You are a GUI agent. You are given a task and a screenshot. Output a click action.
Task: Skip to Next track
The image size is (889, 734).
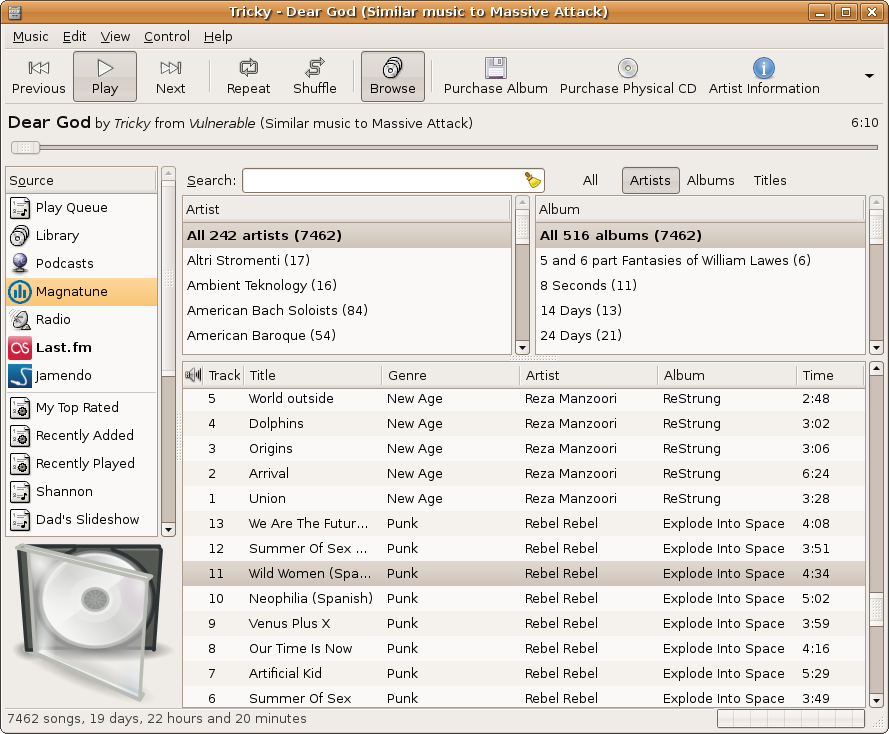coord(170,77)
